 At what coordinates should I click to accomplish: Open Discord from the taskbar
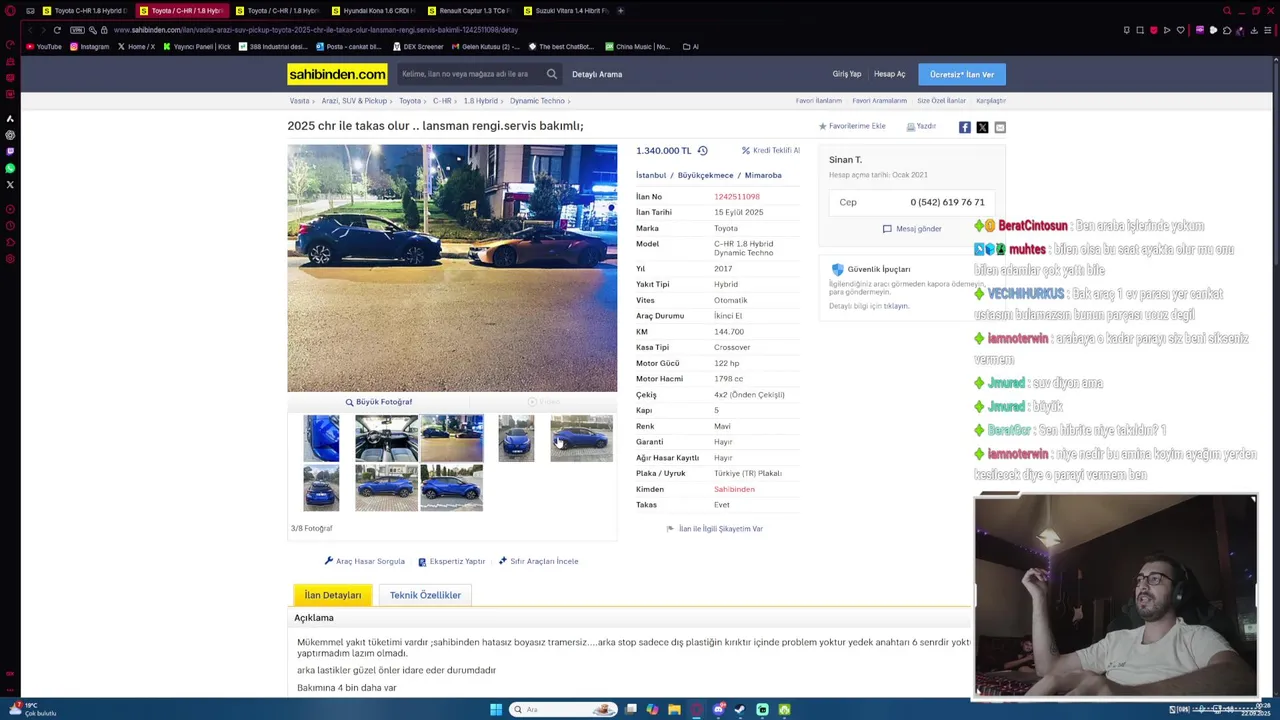pyautogui.click(x=718, y=710)
